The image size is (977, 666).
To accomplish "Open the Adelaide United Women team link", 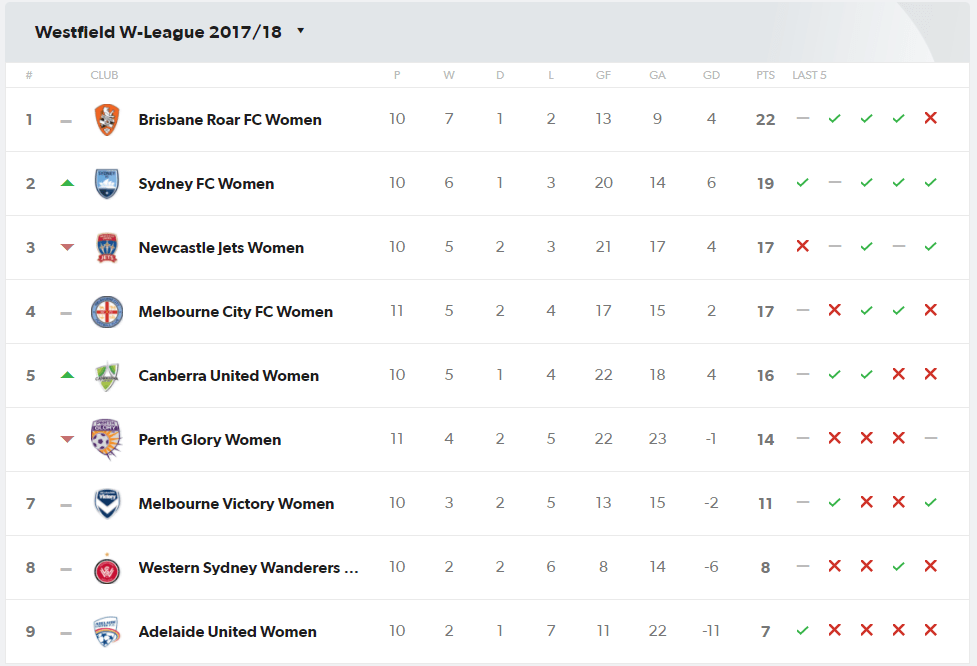I will (227, 632).
